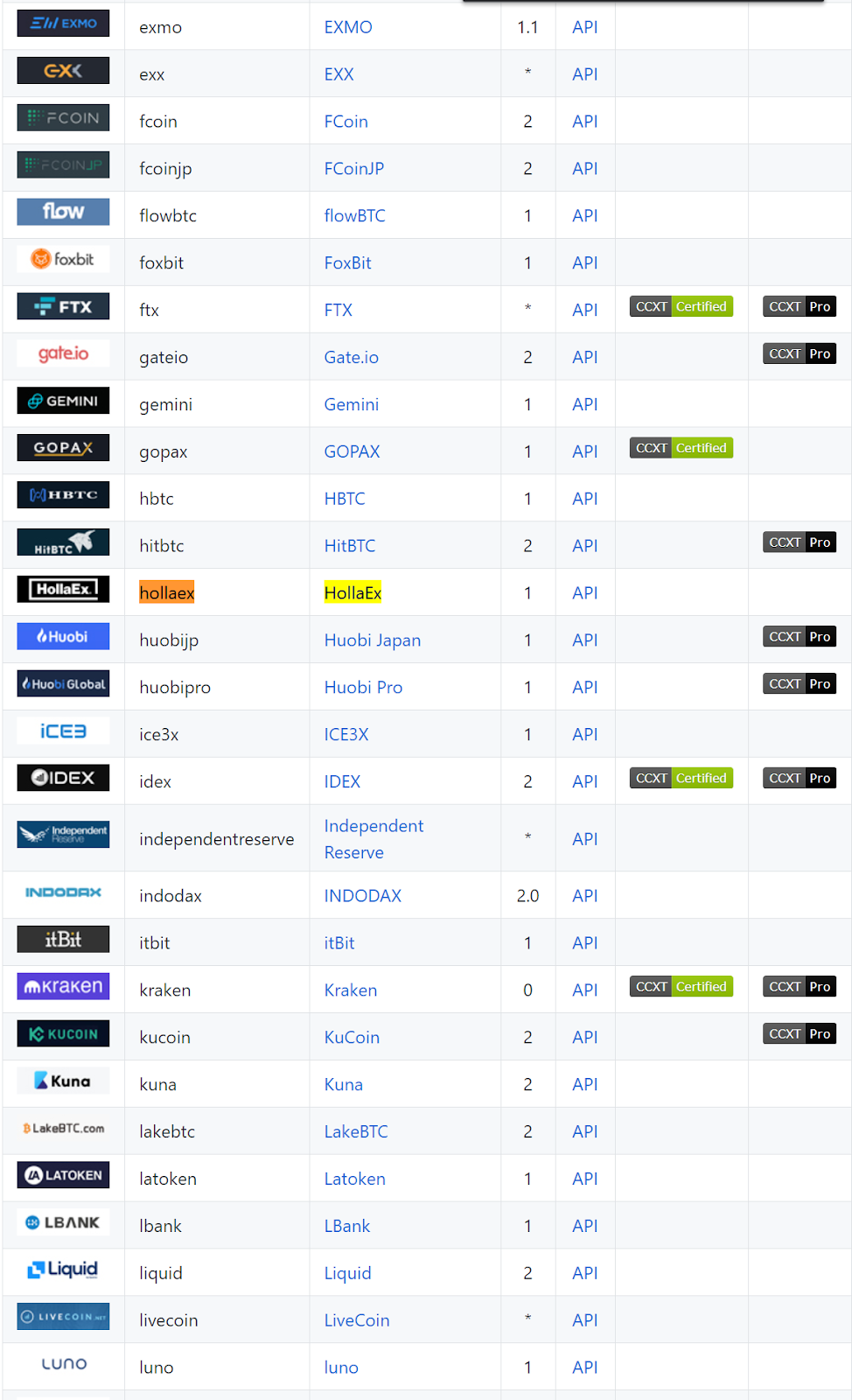Click the FCoinJP logo image
This screenshot has height=1400, width=852.
click(x=63, y=165)
